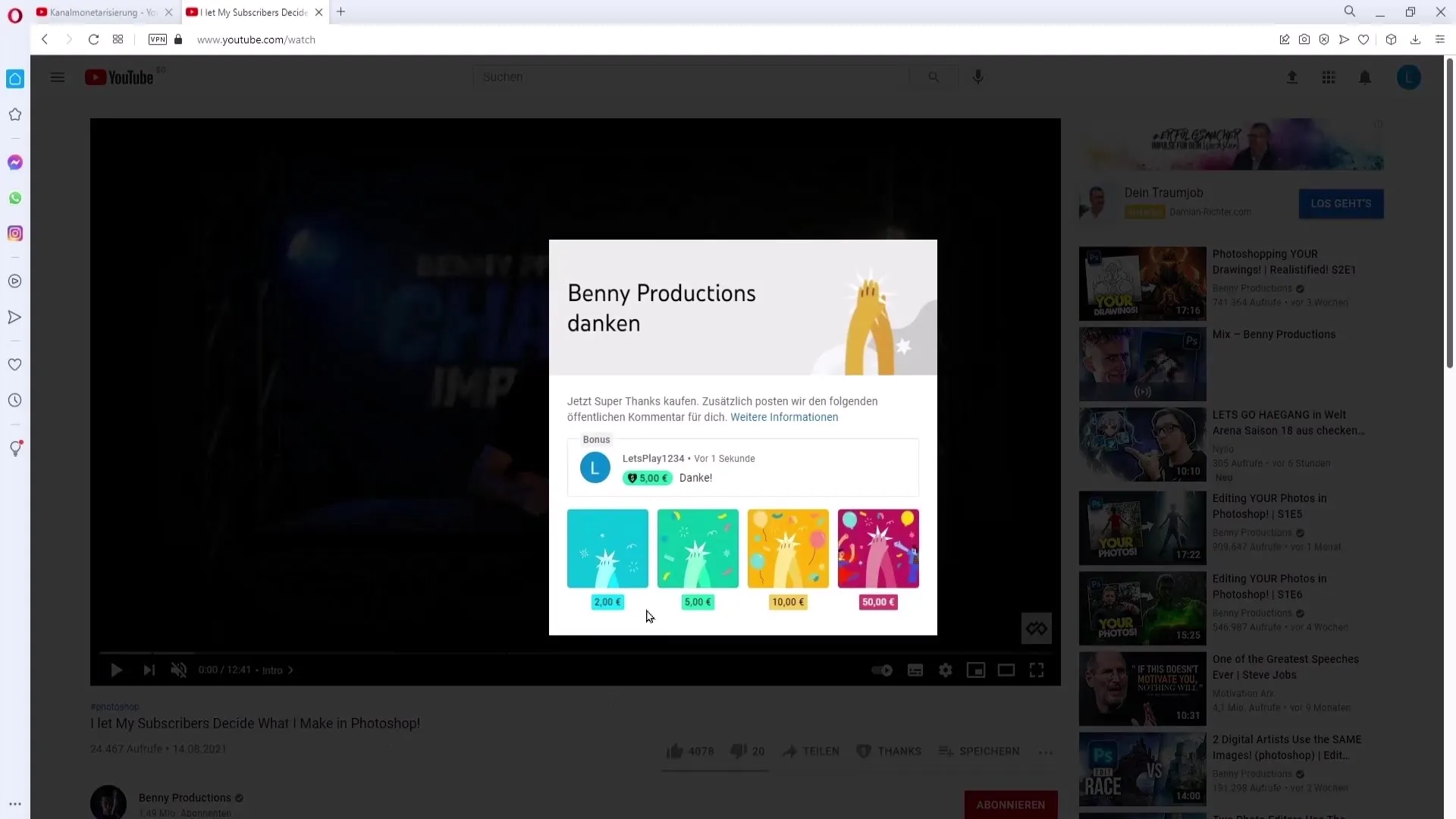Start voice search with microphone
Viewport: 1456px width, 819px height.
(978, 77)
